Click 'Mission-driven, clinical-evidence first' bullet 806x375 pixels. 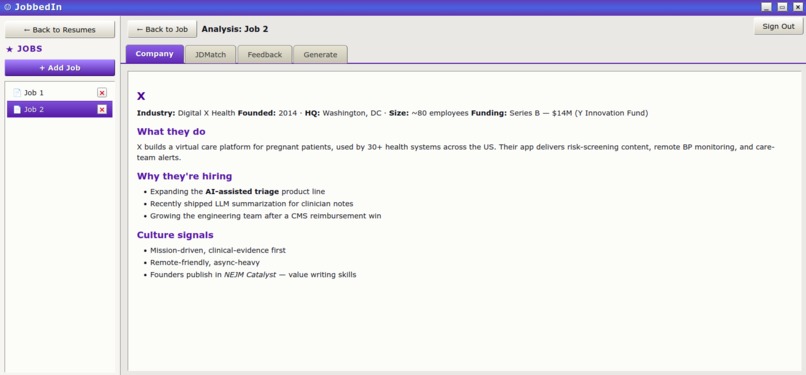point(218,251)
